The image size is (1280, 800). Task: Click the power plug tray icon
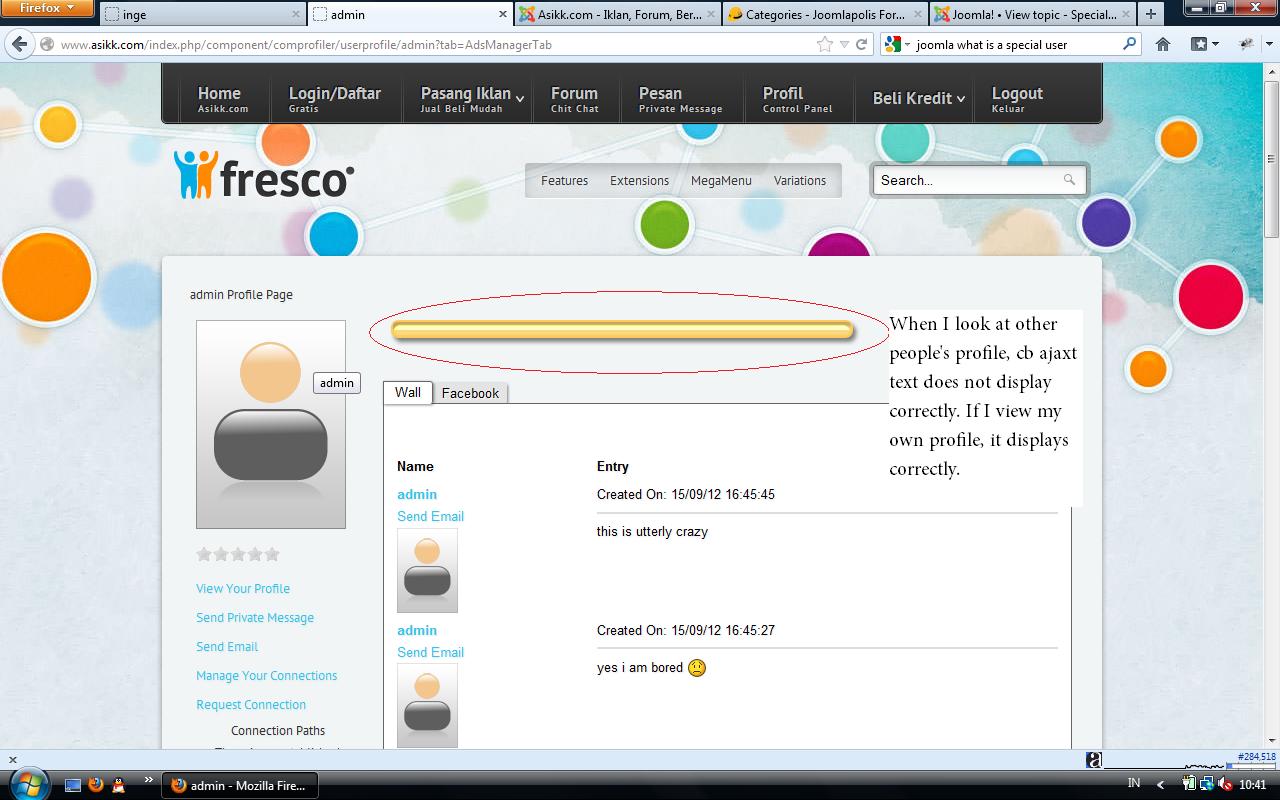tap(1190, 785)
